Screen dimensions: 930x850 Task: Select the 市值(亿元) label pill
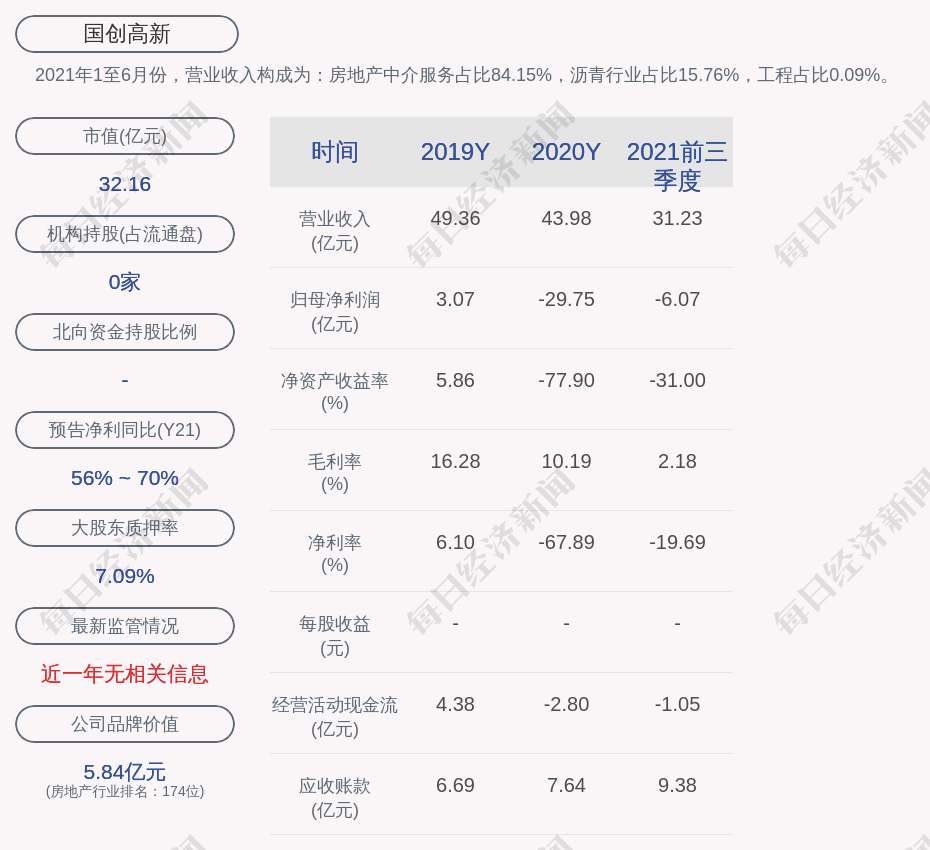(x=125, y=136)
